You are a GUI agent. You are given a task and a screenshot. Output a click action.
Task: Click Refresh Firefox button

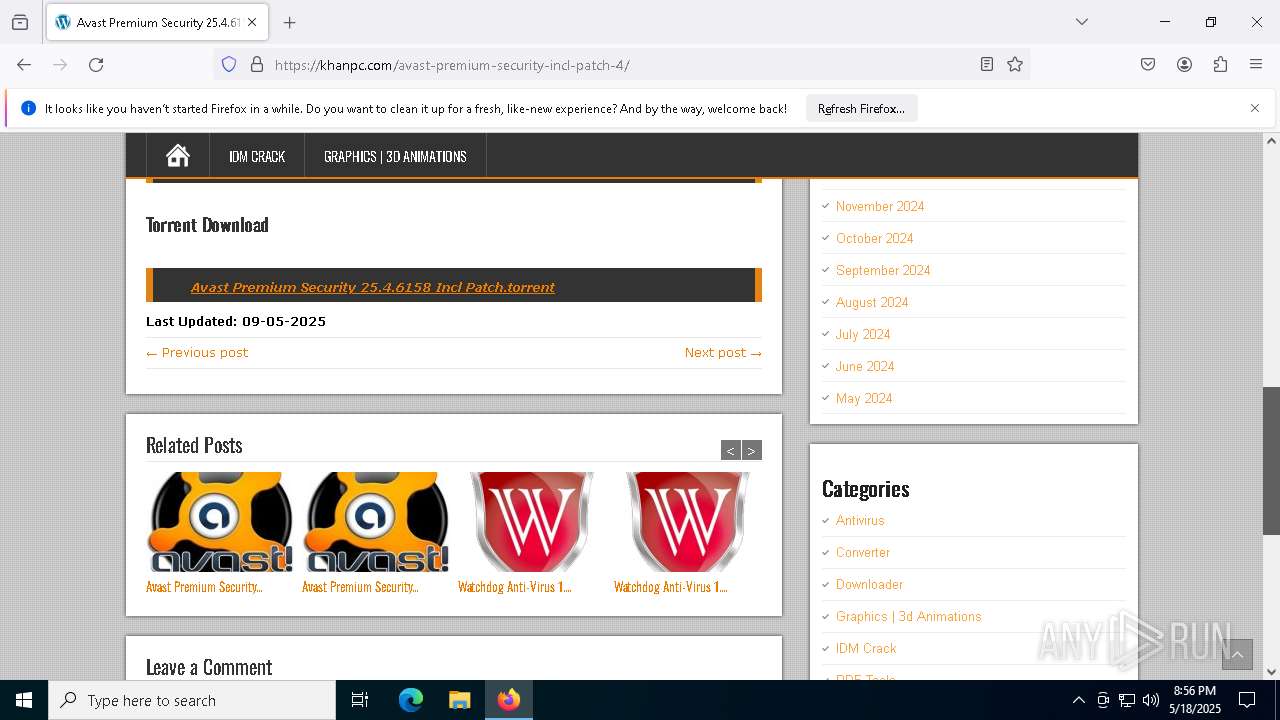pyautogui.click(x=861, y=108)
